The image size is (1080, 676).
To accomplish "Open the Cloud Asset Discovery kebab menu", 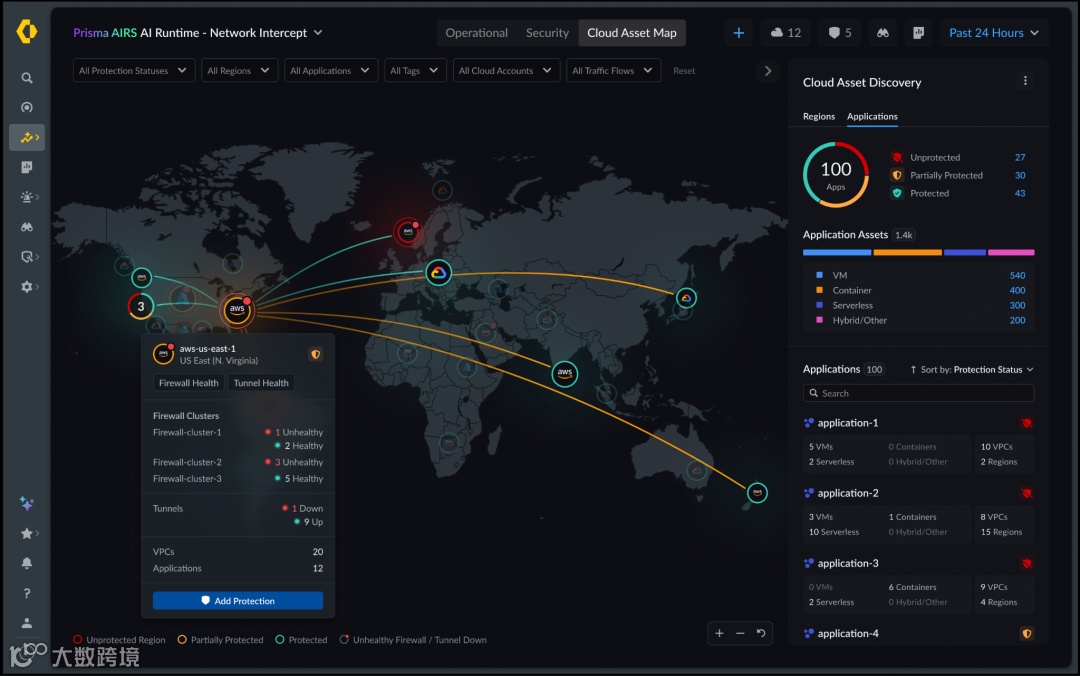I will click(1025, 81).
